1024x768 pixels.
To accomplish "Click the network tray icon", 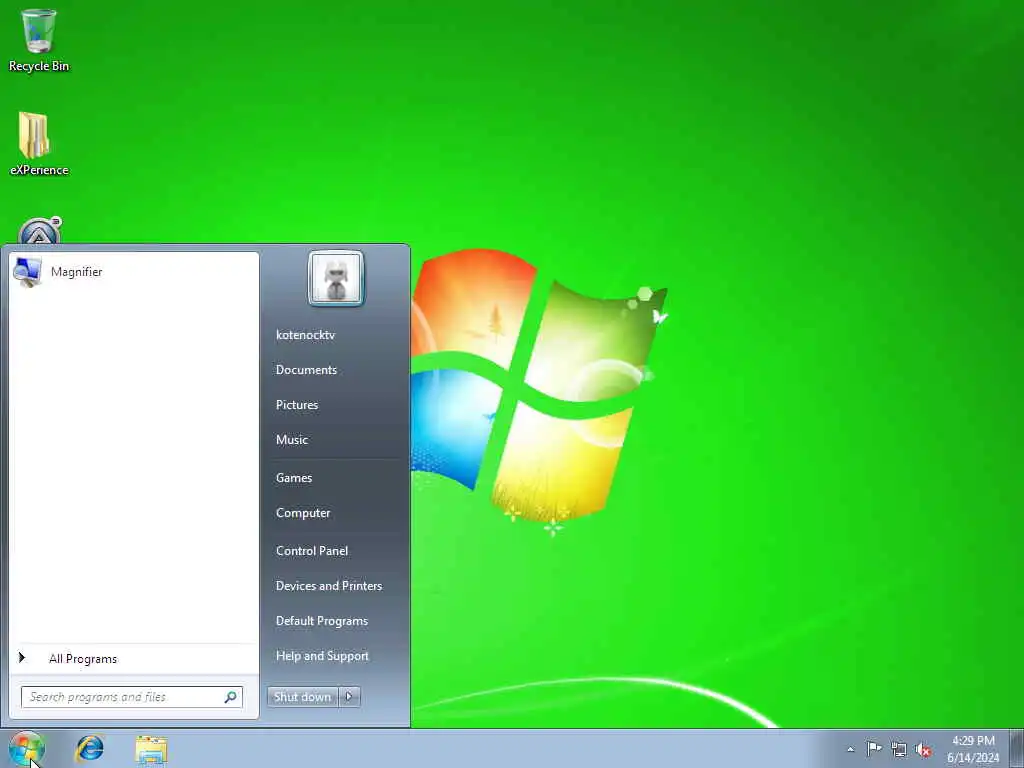I will click(899, 750).
